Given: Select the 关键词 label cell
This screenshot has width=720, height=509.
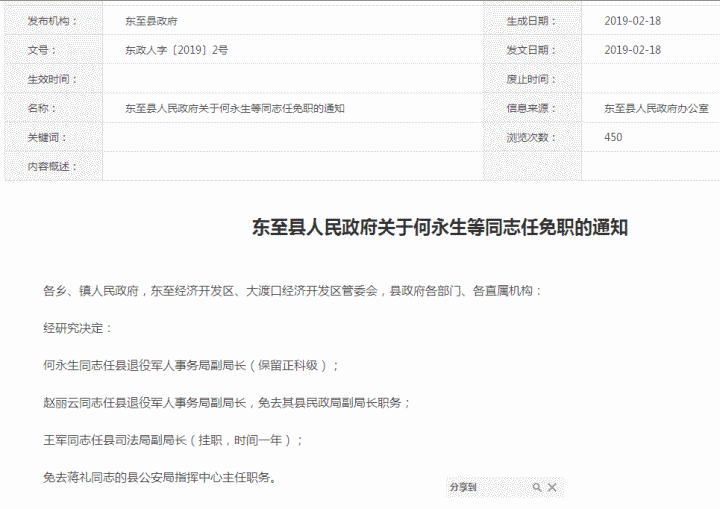Looking at the screenshot, I should 53,137.
